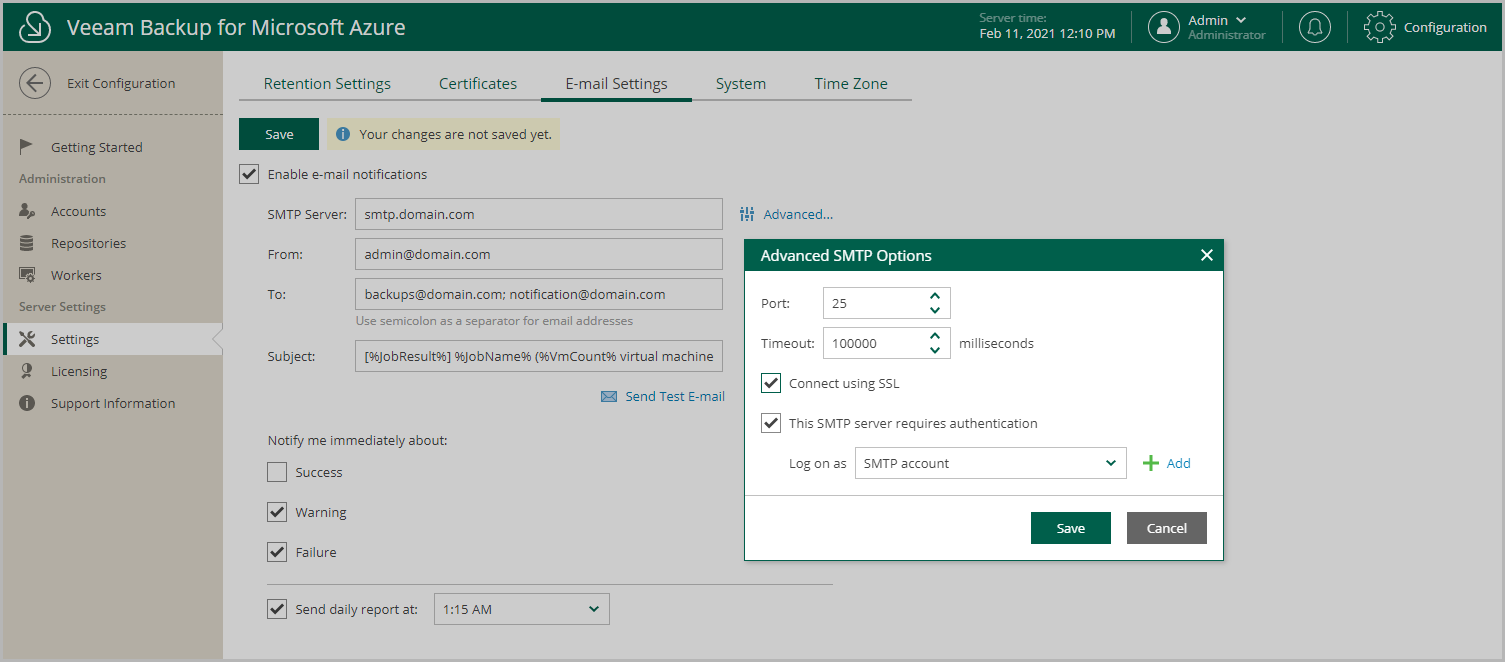Image resolution: width=1505 pixels, height=662 pixels.
Task: Click the Licensing badge icon
Action: coord(28,371)
